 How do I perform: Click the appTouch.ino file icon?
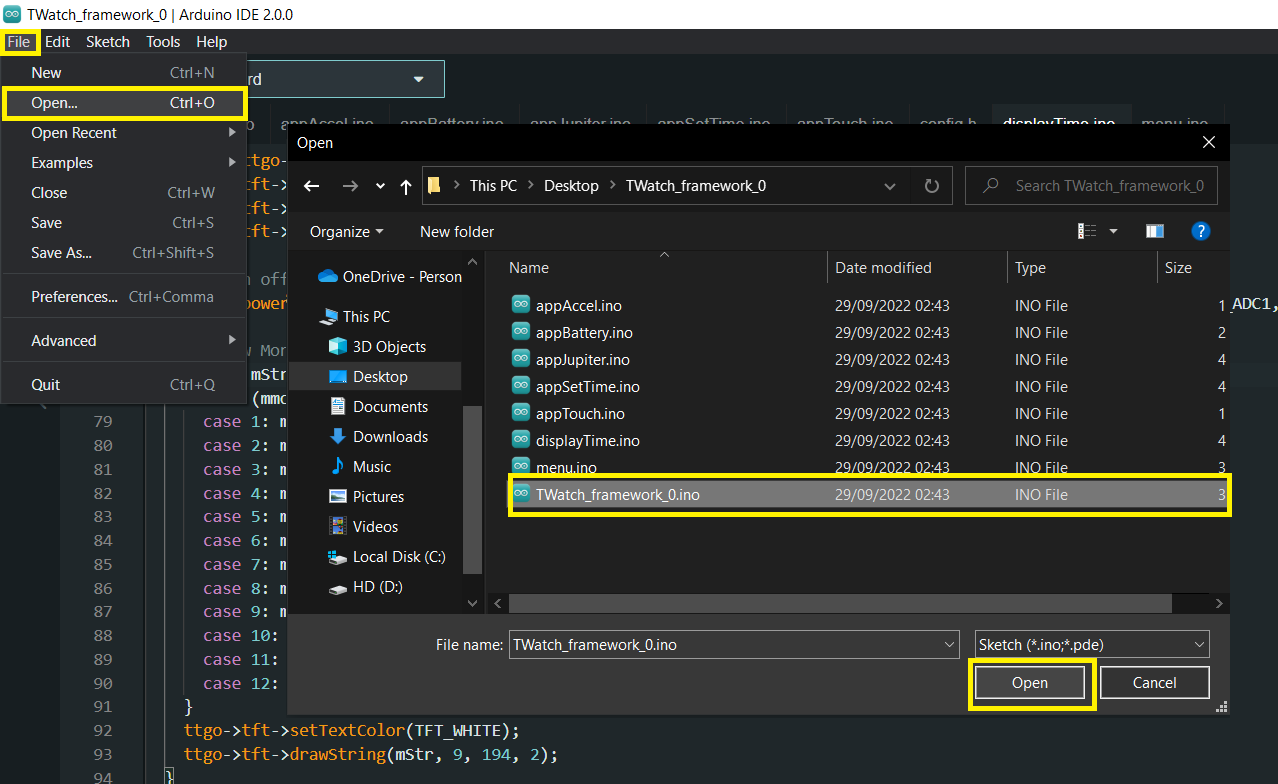[520, 413]
